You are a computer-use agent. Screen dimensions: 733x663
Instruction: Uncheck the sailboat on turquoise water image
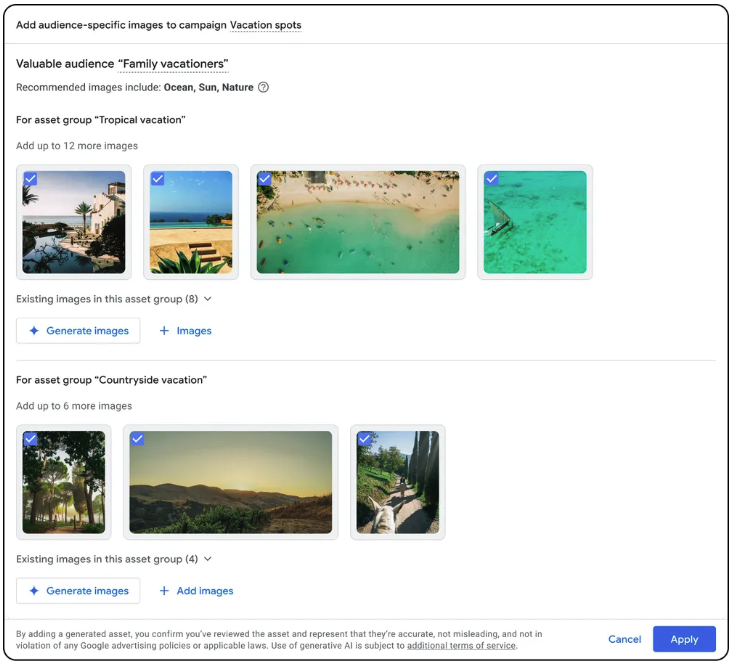[492, 179]
